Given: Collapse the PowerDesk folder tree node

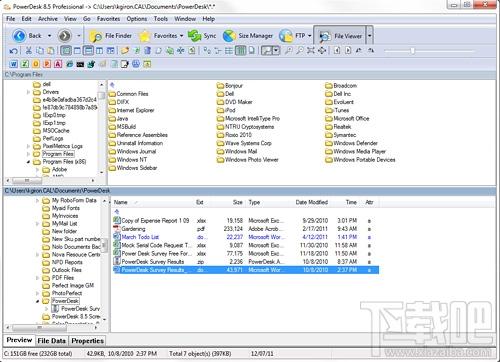Looking at the screenshot, I should (38, 301).
